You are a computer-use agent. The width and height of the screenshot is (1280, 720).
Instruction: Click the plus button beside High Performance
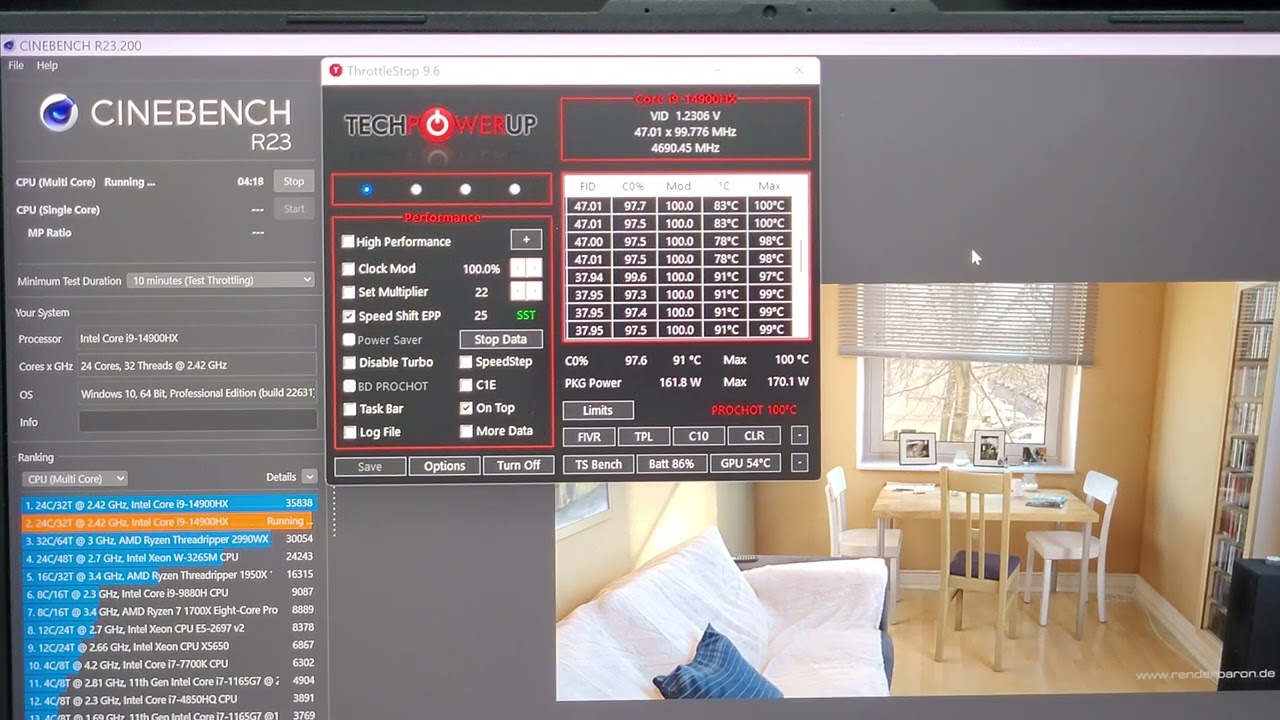pos(526,240)
